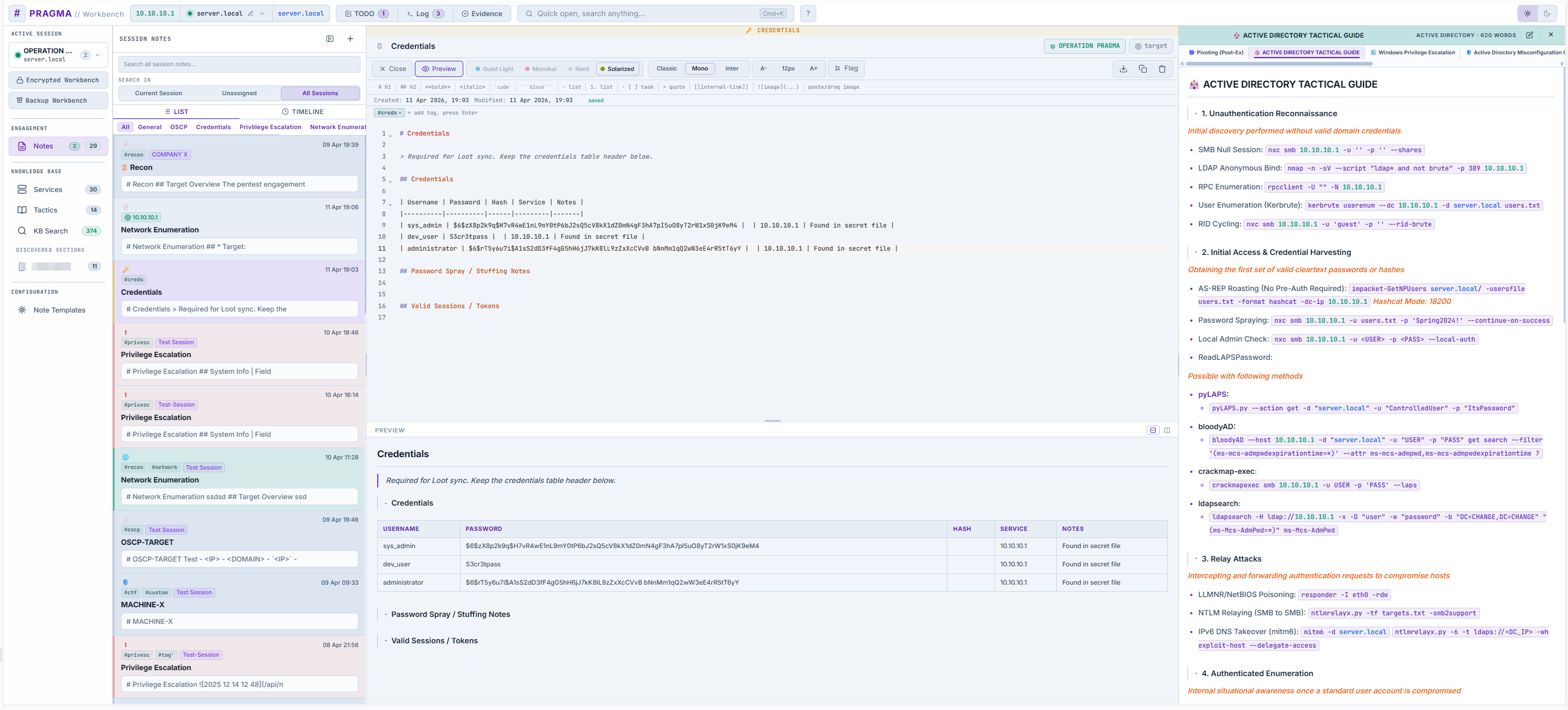Click the OPERATION PRAGMA session chip
Image resolution: width=1568 pixels, height=710 pixels.
[1084, 46]
